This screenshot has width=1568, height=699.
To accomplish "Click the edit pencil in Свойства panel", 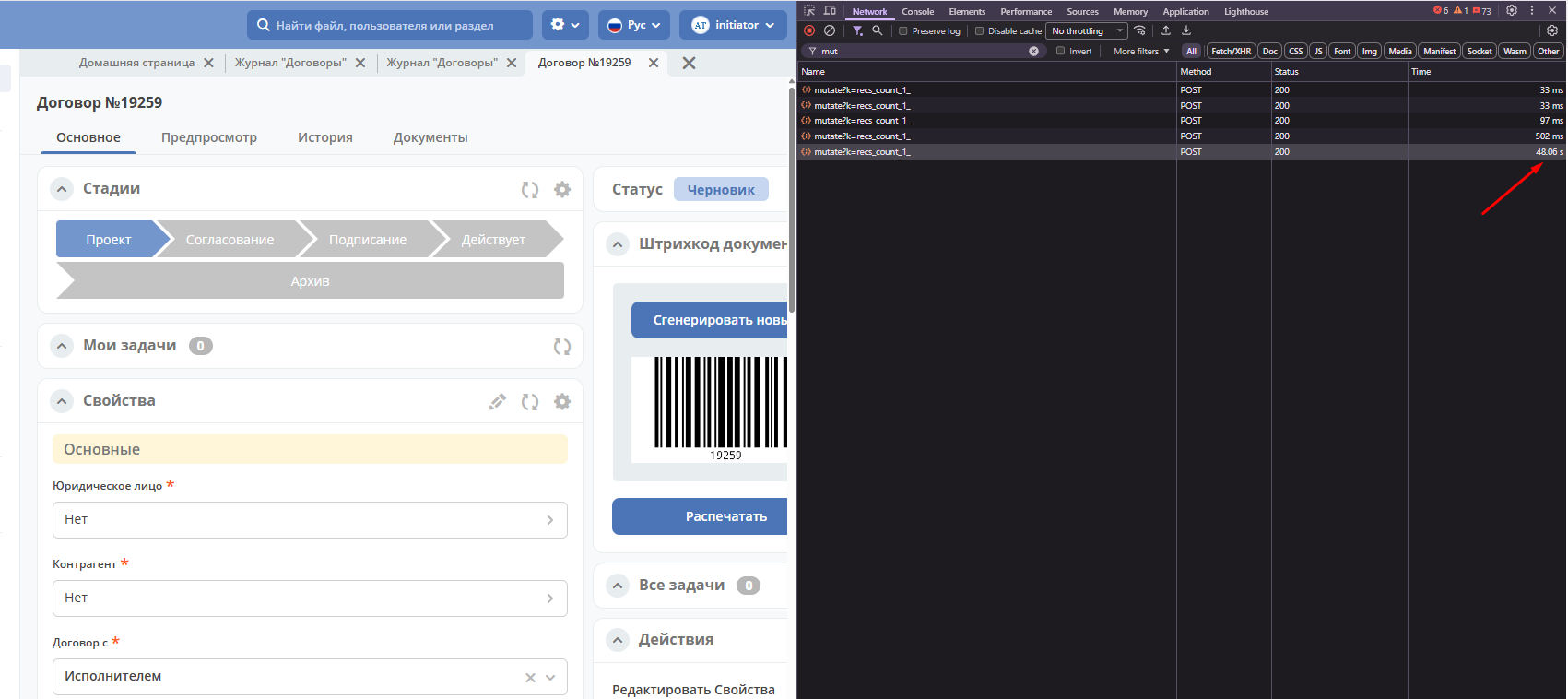I will click(x=498, y=401).
